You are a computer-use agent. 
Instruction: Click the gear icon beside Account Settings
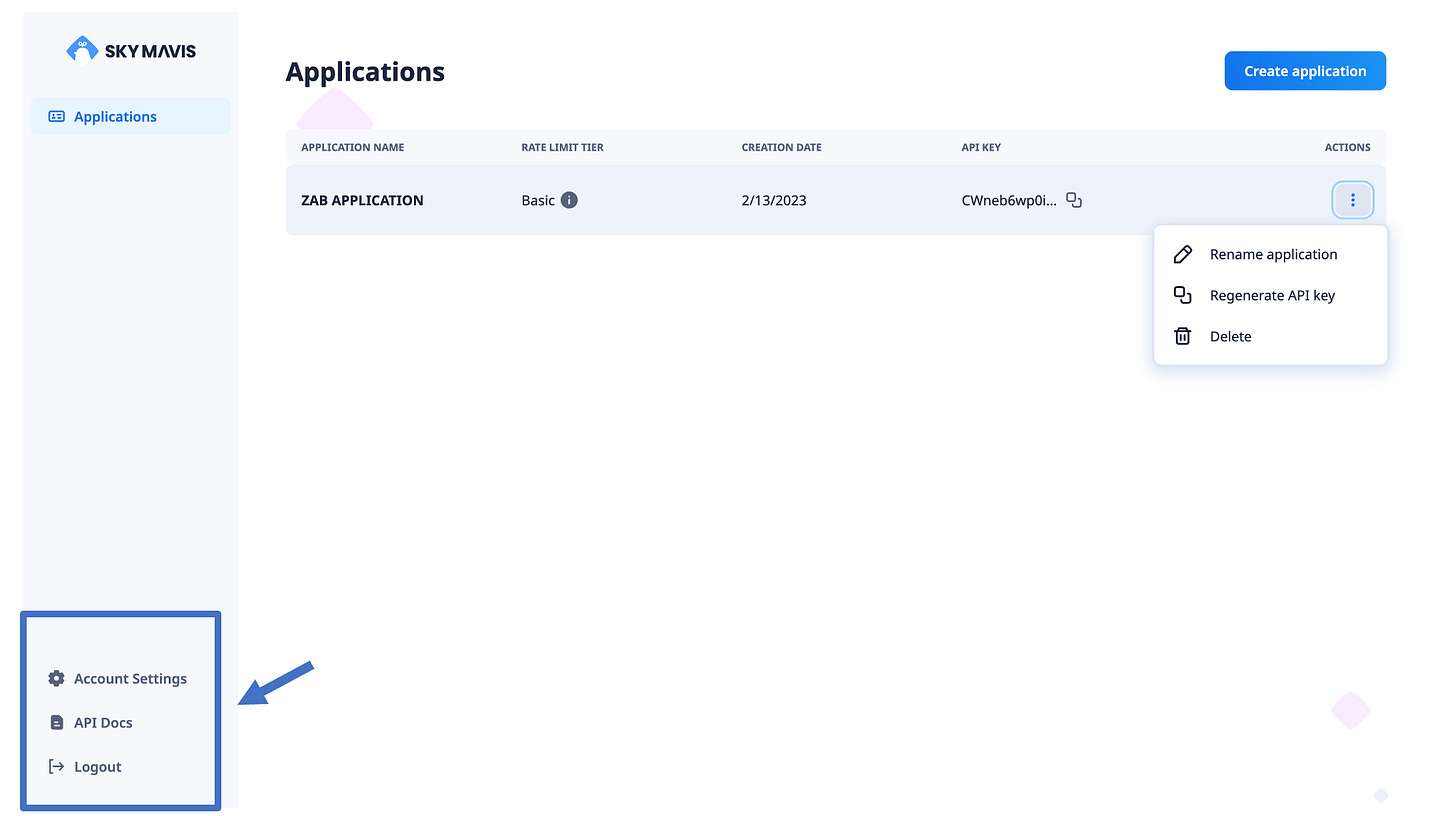56,678
